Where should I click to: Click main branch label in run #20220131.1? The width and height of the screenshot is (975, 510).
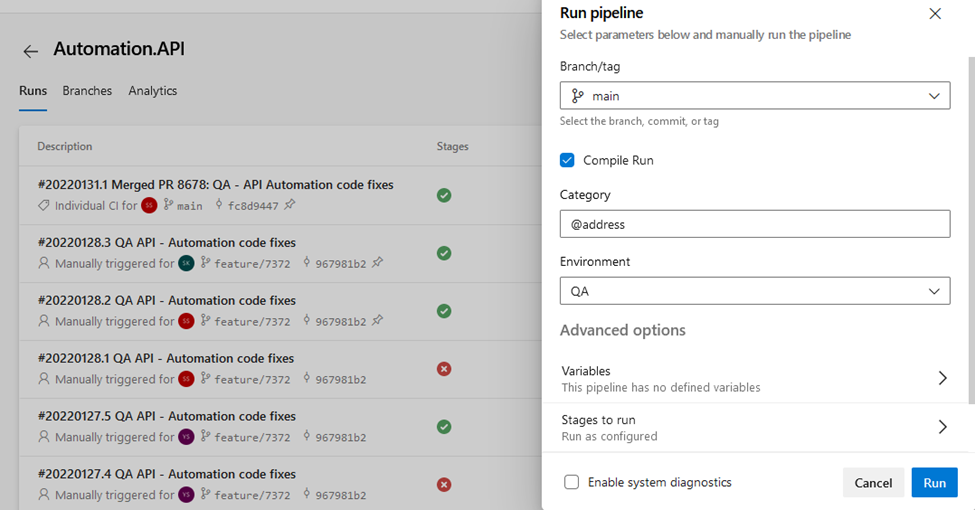[190, 206]
